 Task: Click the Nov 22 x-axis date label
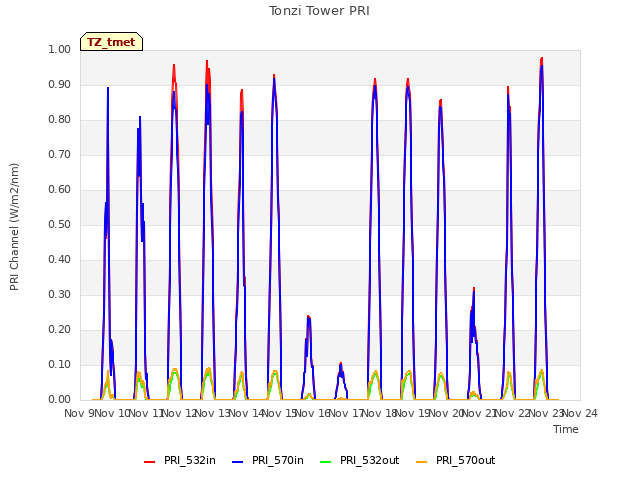point(513,413)
